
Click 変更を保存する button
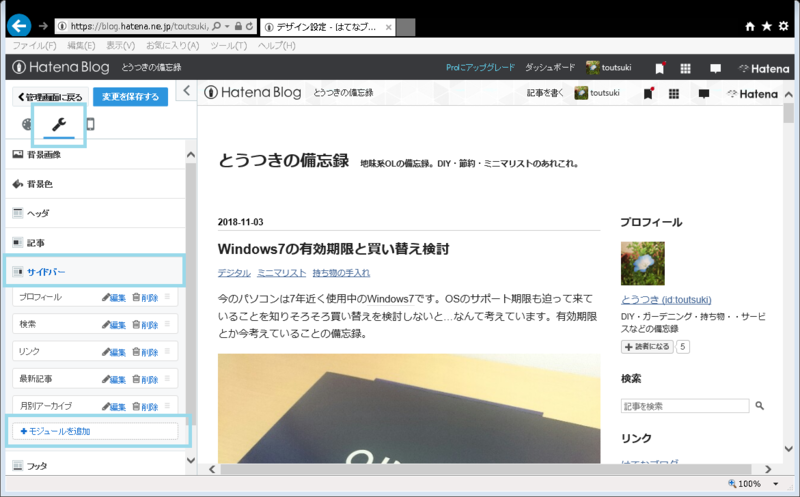131,97
